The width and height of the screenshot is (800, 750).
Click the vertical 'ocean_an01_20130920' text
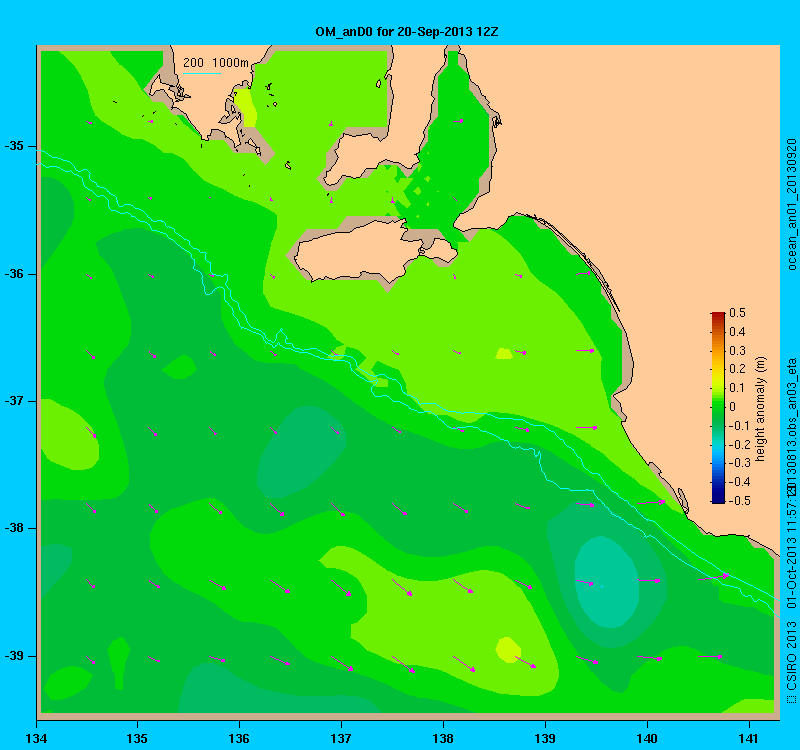[x=791, y=204]
